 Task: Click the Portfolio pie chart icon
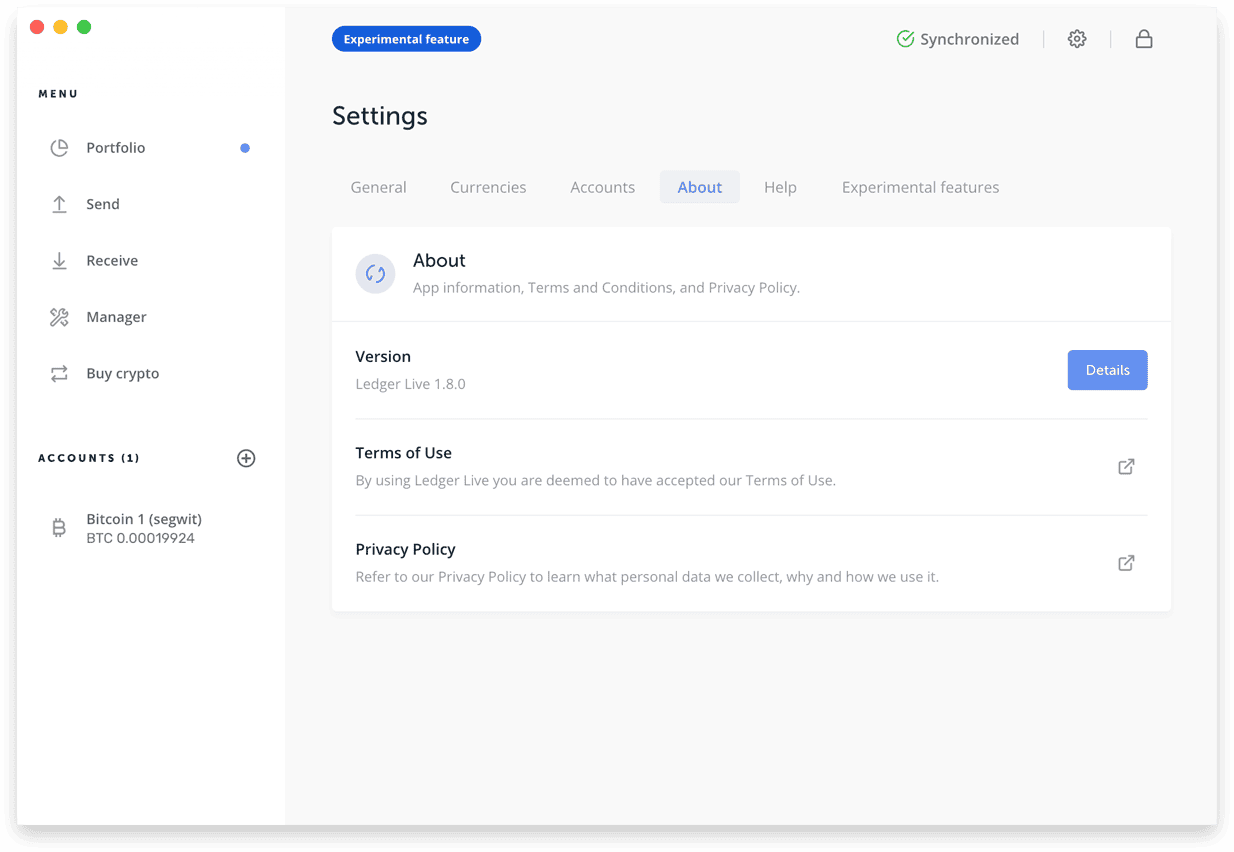pos(59,148)
